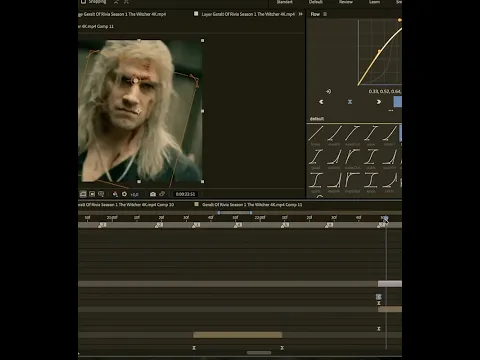The height and width of the screenshot is (360, 480).
Task: Select fourth preset in second Flow row
Action: pyautogui.click(x=371, y=159)
